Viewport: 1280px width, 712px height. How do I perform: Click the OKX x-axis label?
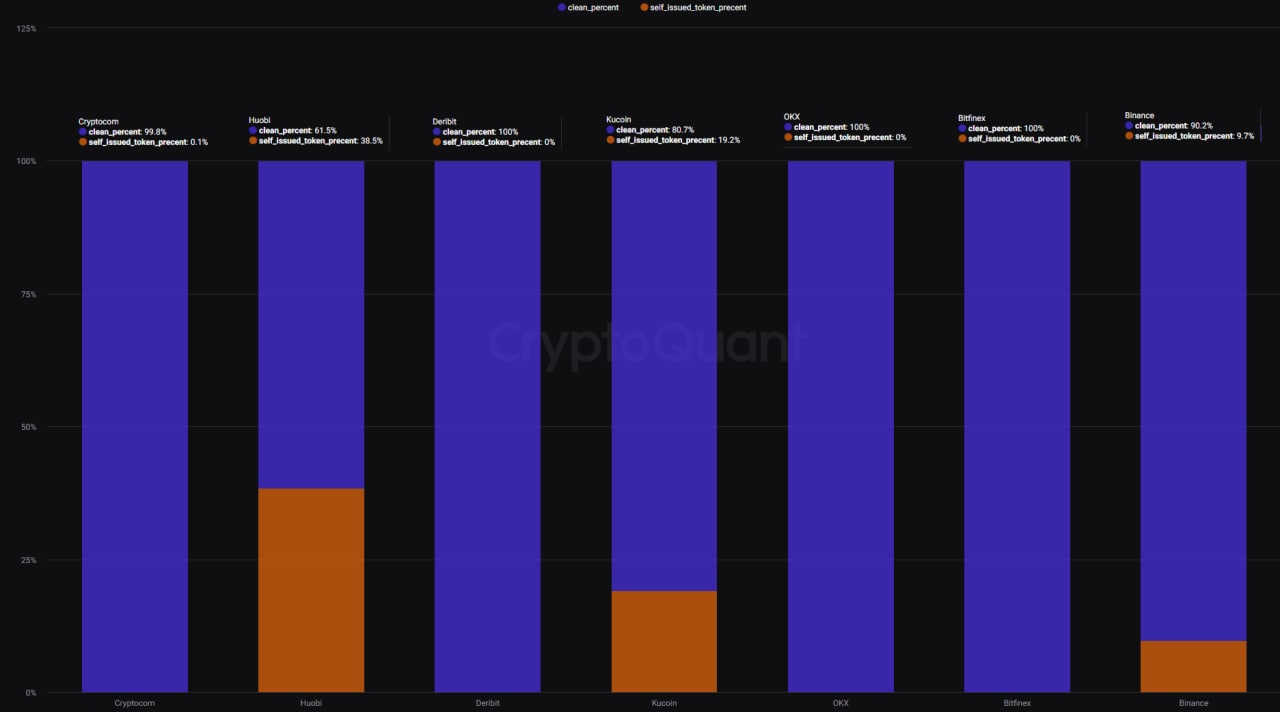(x=841, y=703)
